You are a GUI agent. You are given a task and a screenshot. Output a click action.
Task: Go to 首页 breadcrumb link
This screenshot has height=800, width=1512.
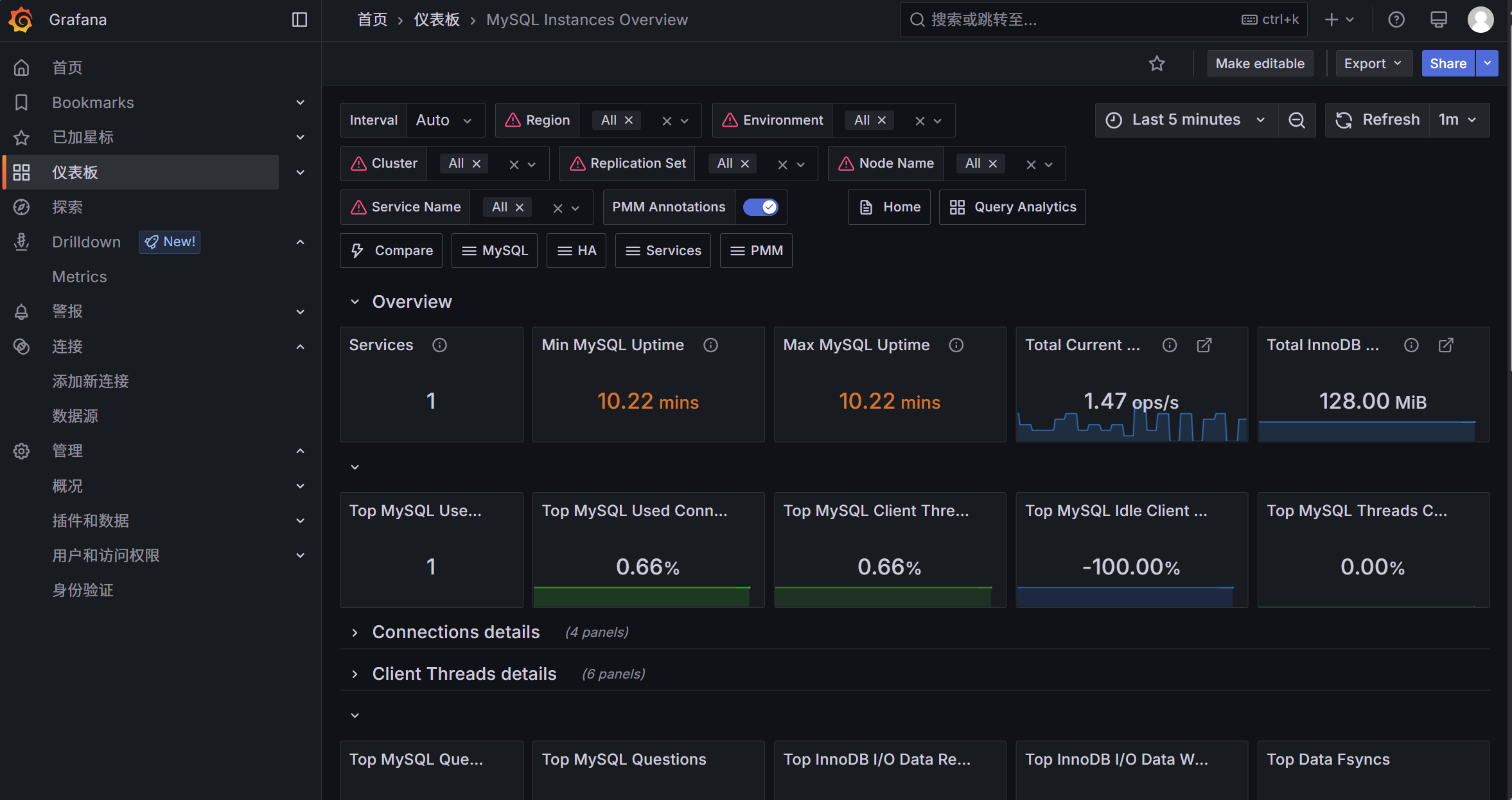pyautogui.click(x=373, y=20)
